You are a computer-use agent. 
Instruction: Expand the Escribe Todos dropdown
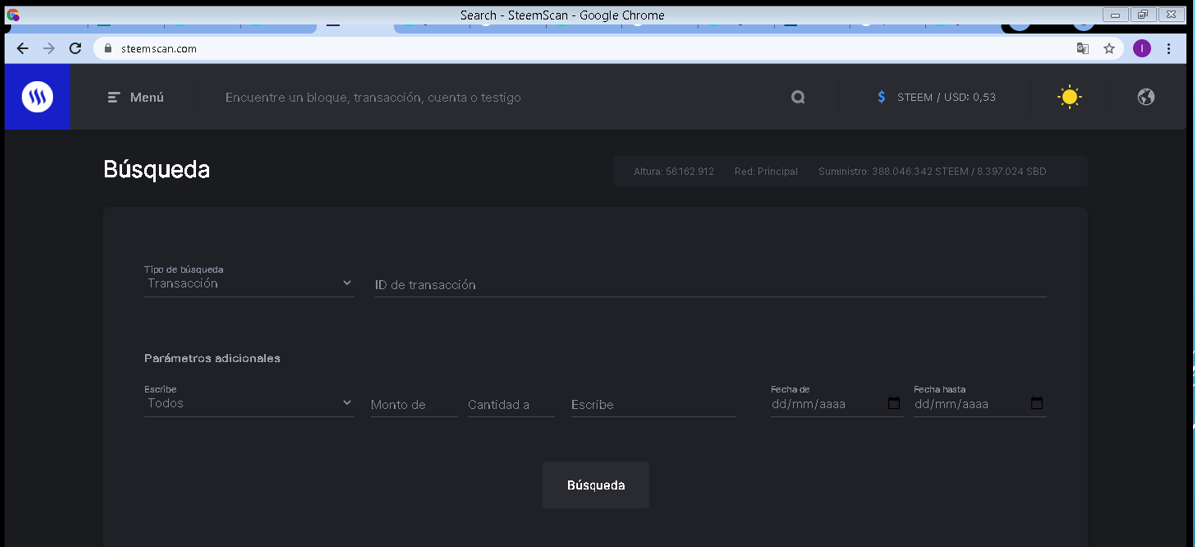tap(249, 403)
